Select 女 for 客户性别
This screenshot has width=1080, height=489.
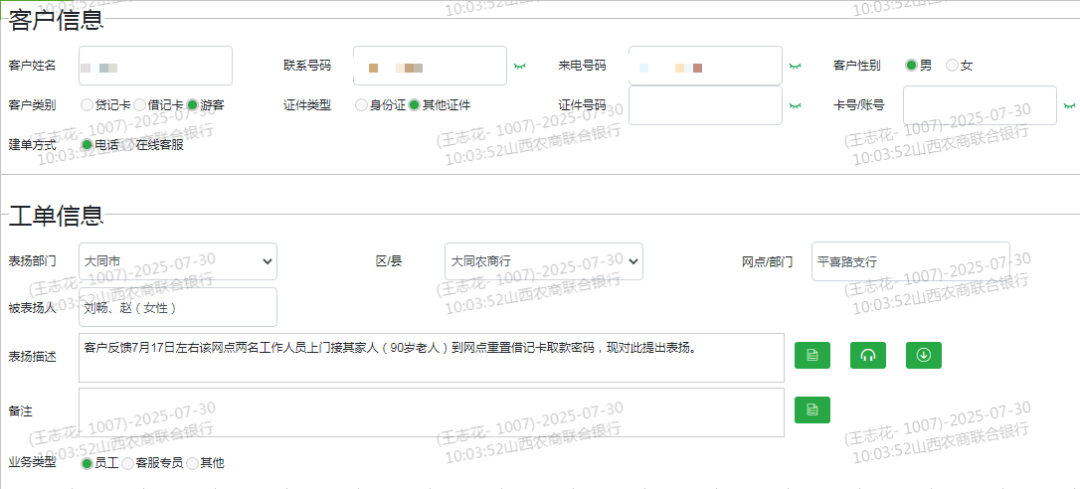952,66
